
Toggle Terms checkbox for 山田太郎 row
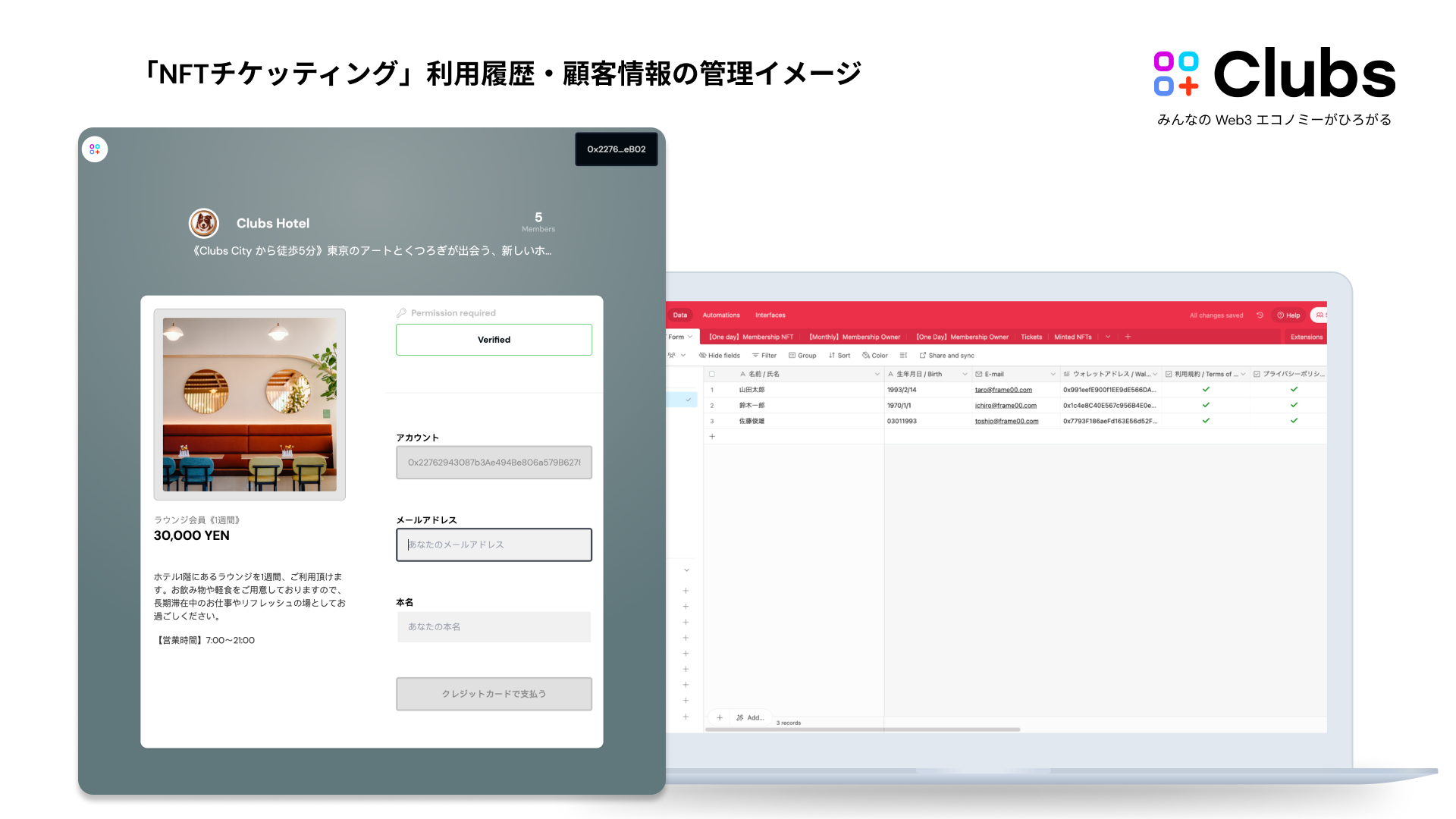(x=1206, y=389)
